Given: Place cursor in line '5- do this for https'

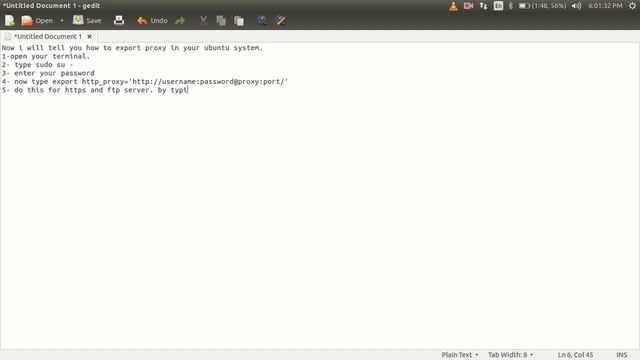Looking at the screenshot, I should 95,90.
